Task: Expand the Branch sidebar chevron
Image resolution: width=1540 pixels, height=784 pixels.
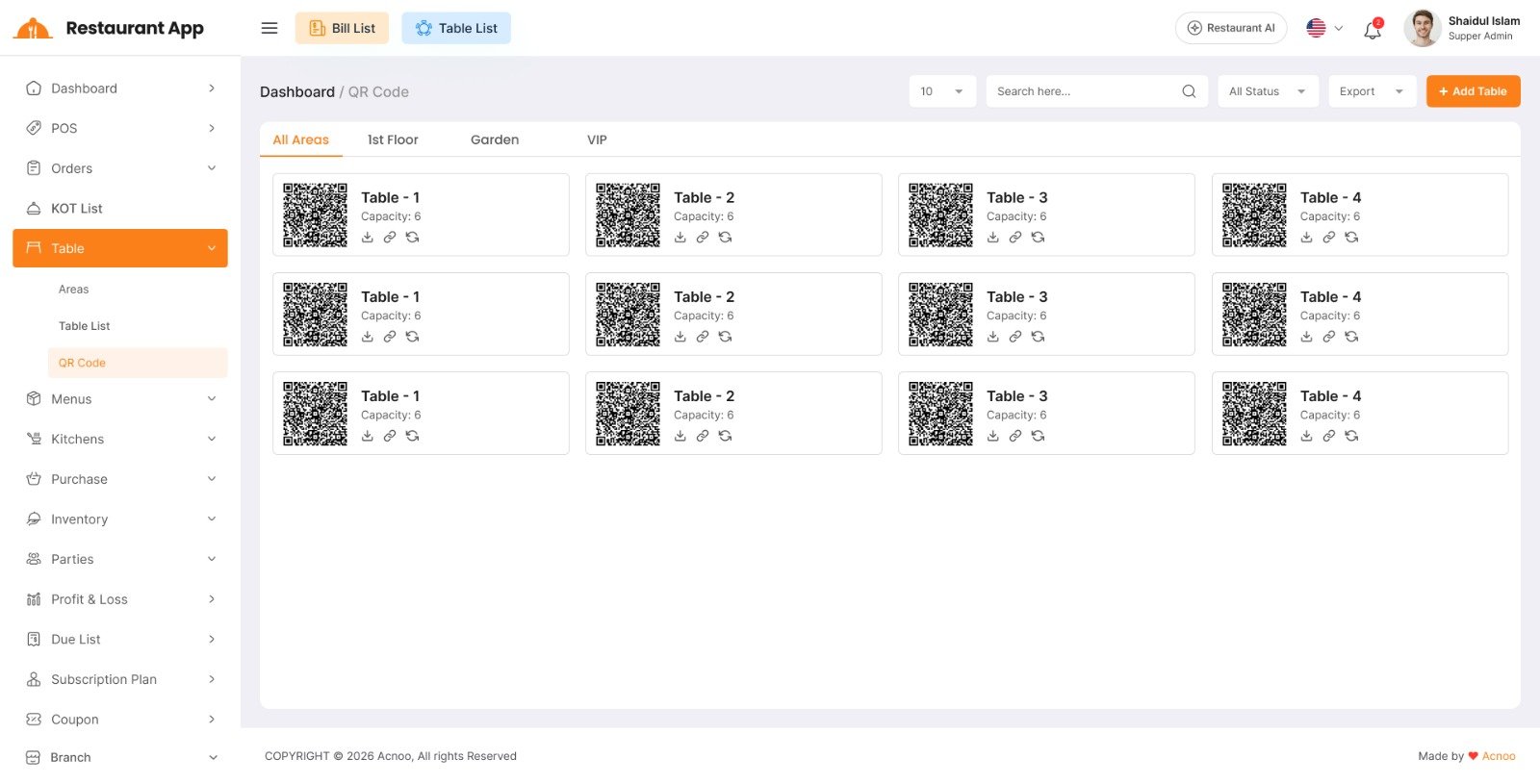Action: tap(212, 758)
